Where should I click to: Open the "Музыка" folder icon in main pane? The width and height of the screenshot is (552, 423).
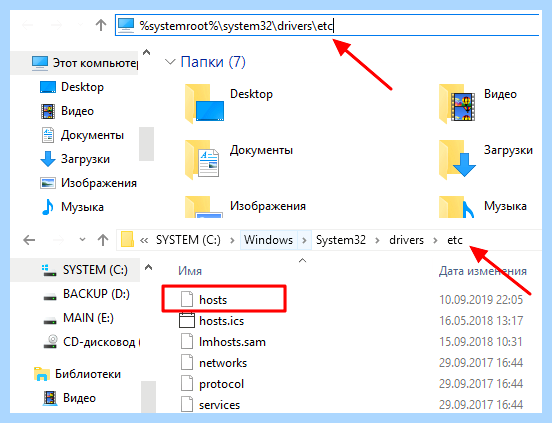click(457, 207)
